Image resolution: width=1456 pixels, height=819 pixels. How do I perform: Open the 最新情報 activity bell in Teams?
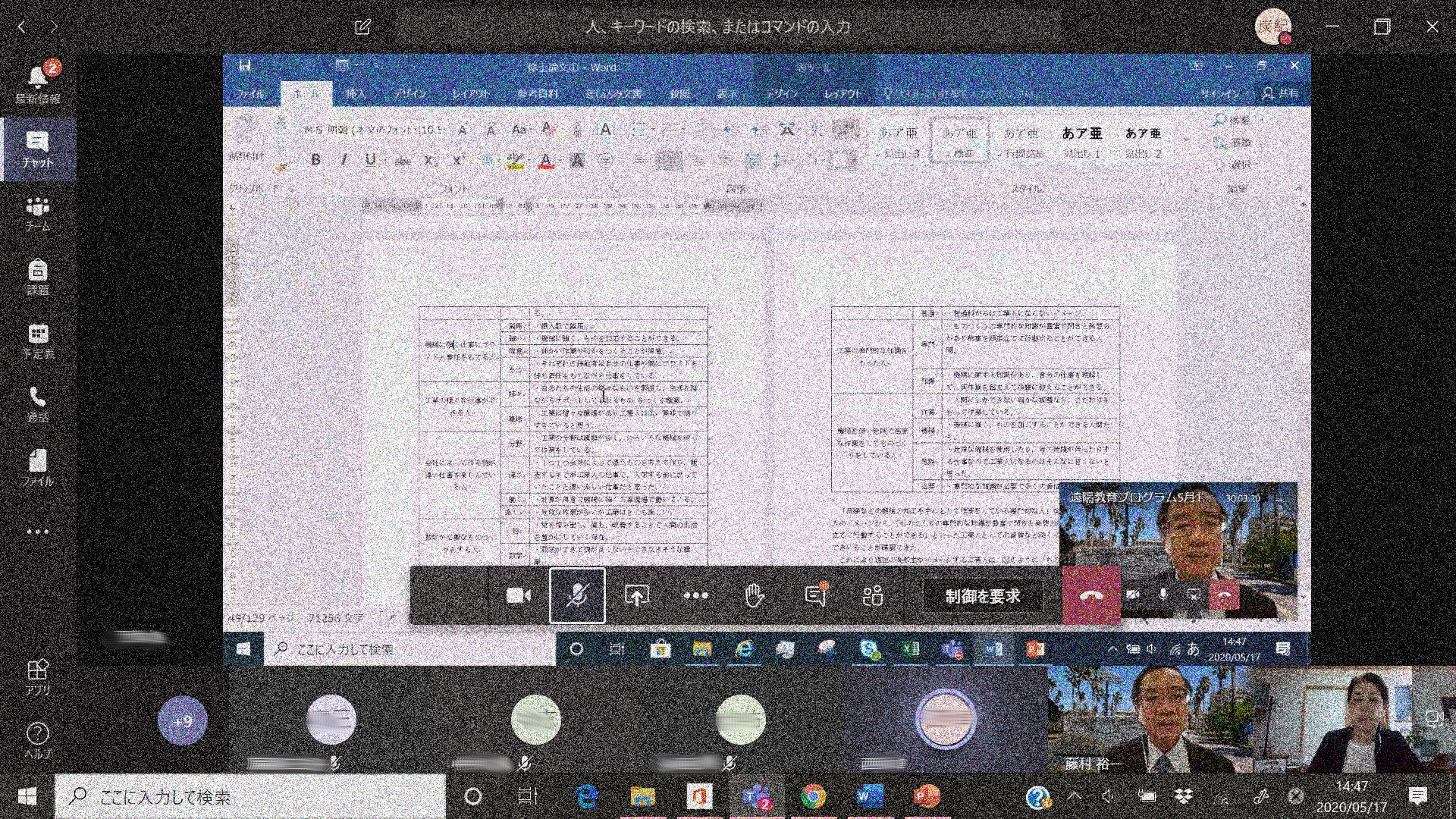click(37, 83)
